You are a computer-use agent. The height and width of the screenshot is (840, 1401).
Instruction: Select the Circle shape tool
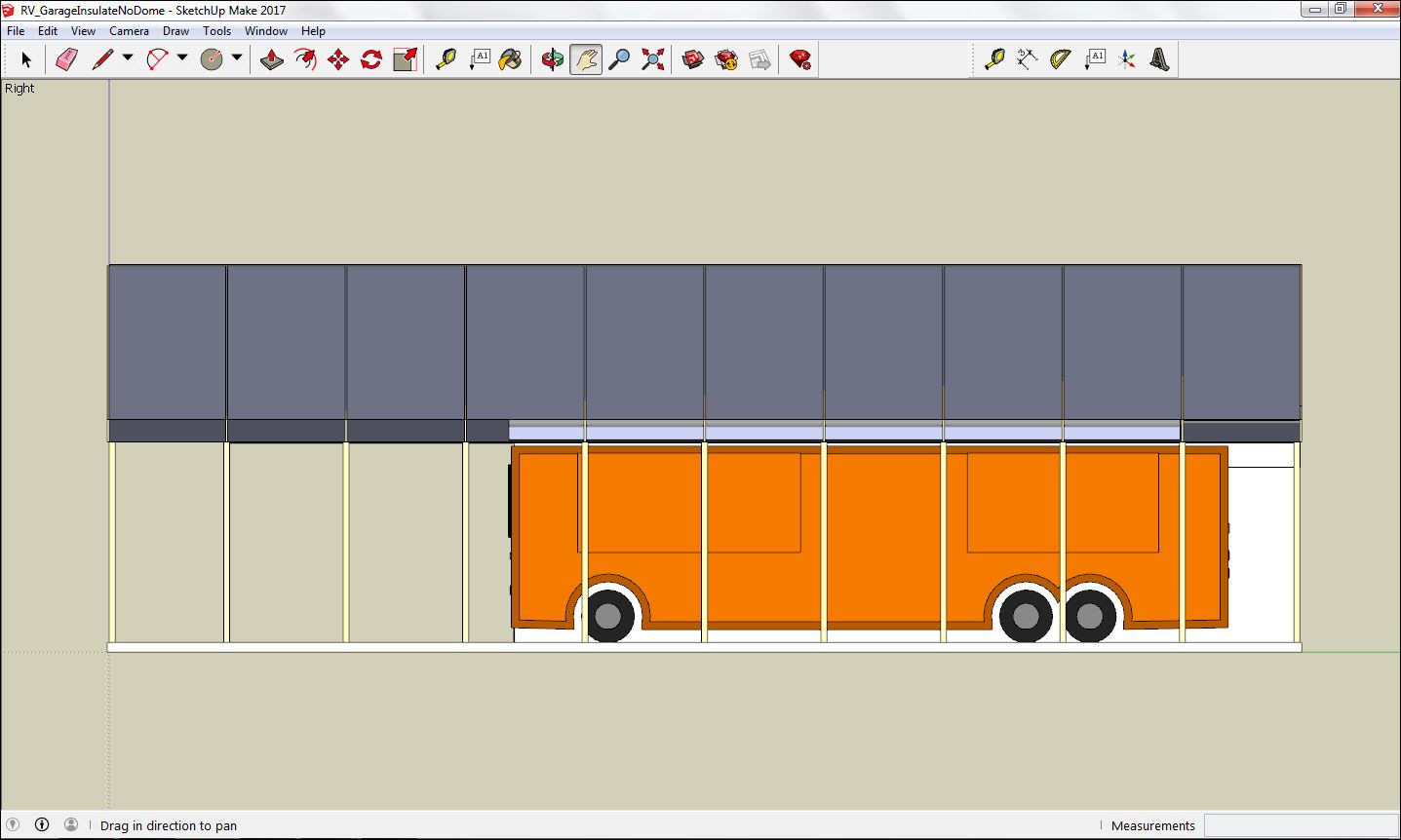[212, 59]
